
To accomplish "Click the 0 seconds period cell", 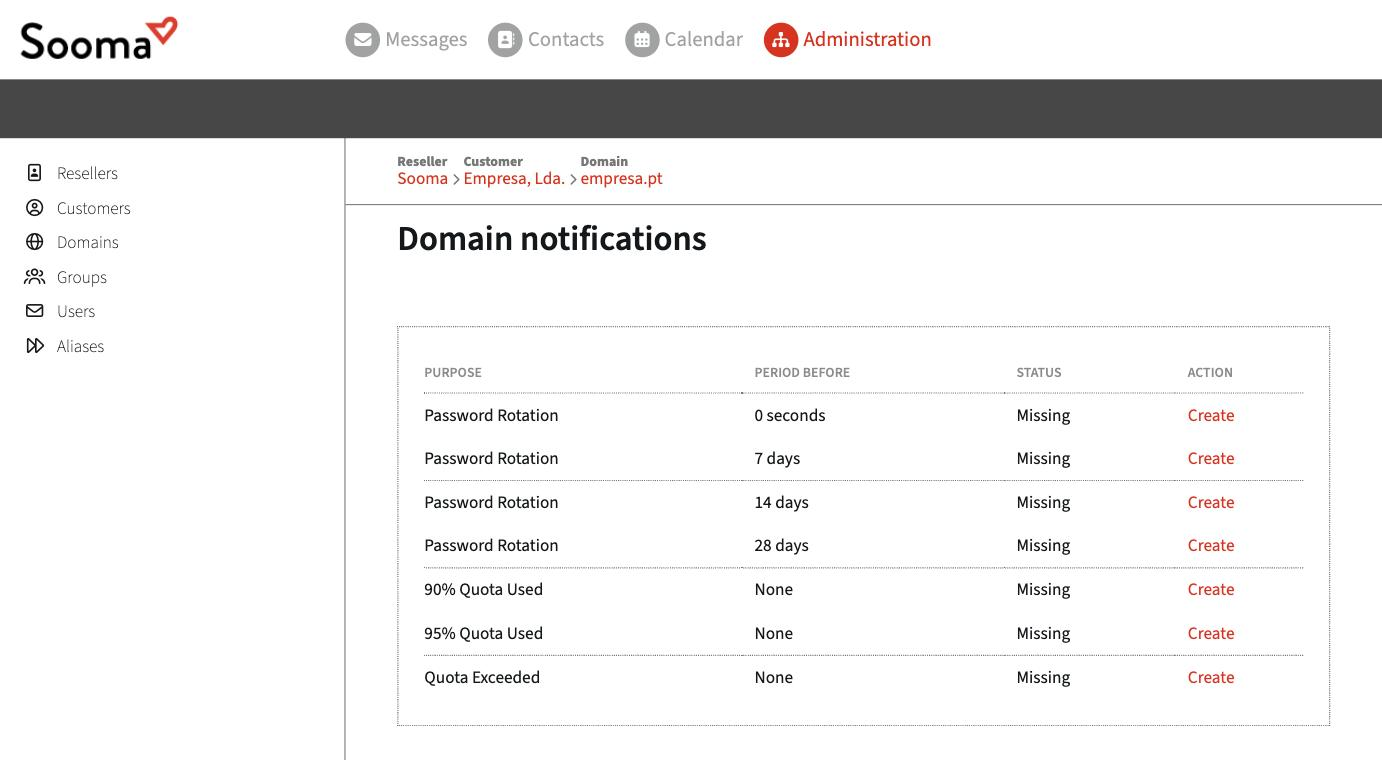I will point(790,415).
